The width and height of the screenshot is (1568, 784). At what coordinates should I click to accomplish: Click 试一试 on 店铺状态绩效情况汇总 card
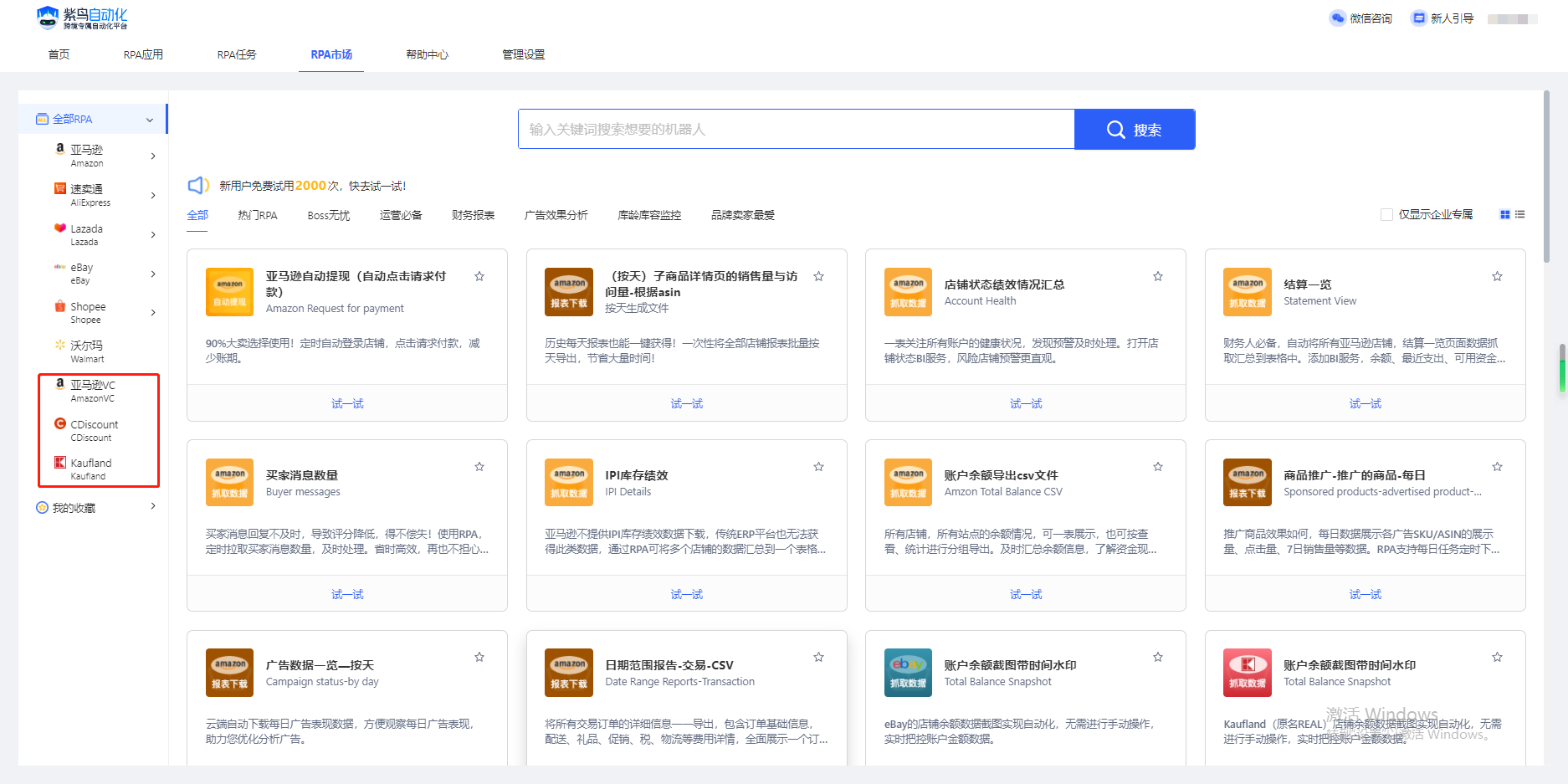(1026, 403)
